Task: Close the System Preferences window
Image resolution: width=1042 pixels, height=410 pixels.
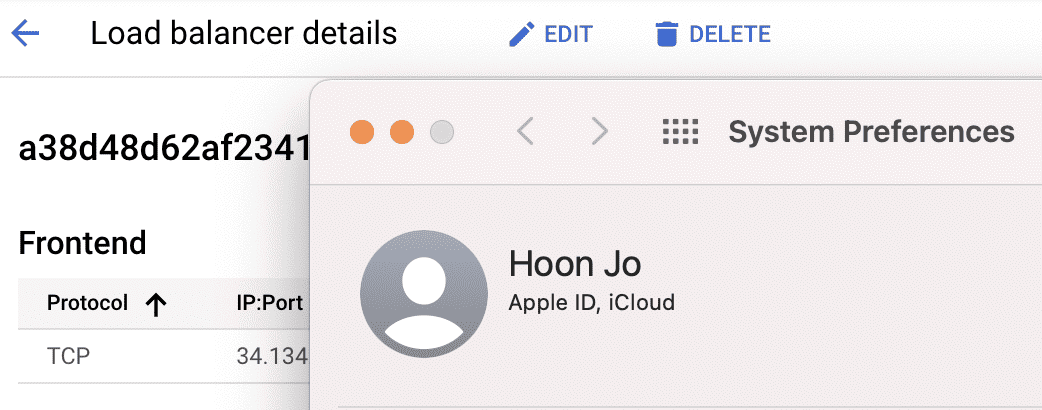Action: tap(362, 132)
